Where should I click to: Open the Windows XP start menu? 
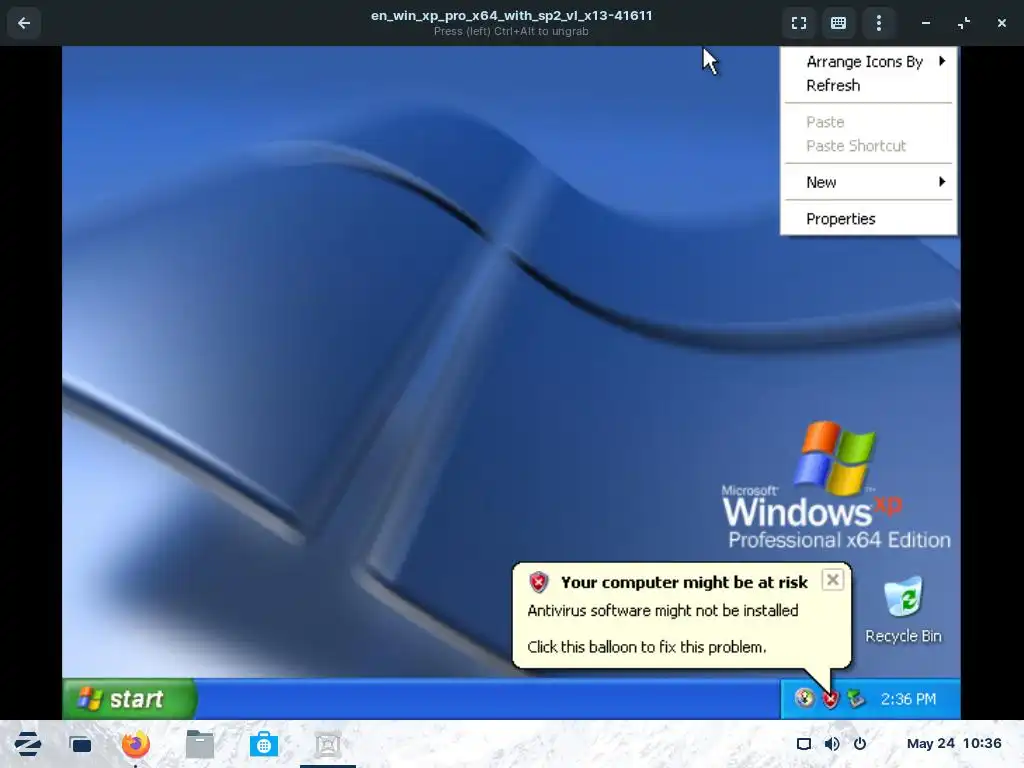(129, 699)
